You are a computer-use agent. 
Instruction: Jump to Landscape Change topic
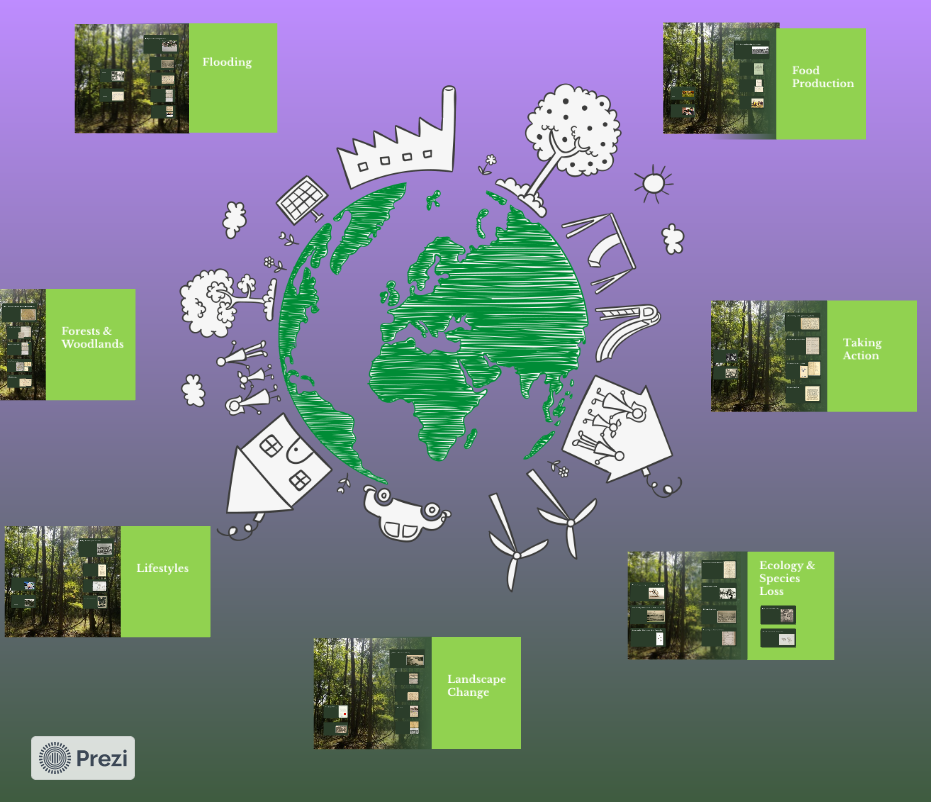tap(476, 686)
